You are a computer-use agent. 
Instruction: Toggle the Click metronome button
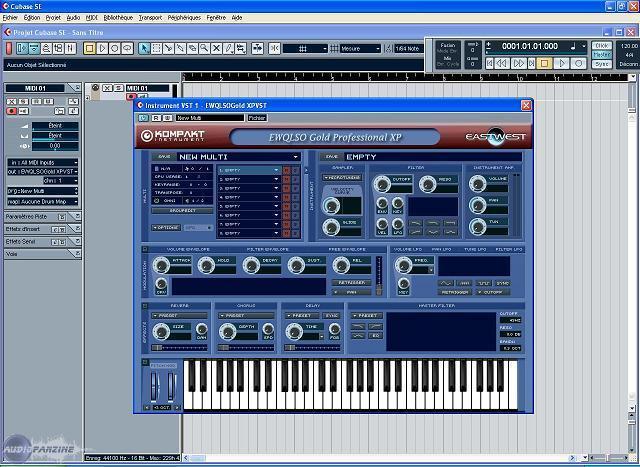(602, 45)
